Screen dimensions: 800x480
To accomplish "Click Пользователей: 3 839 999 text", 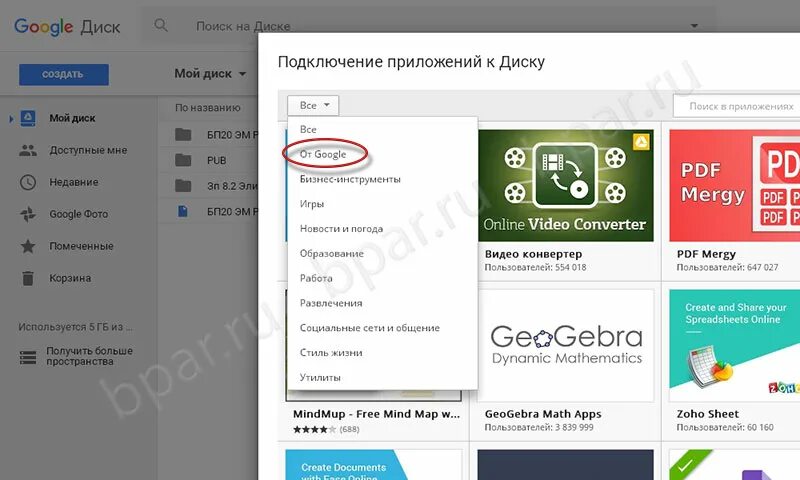I will [x=539, y=427].
